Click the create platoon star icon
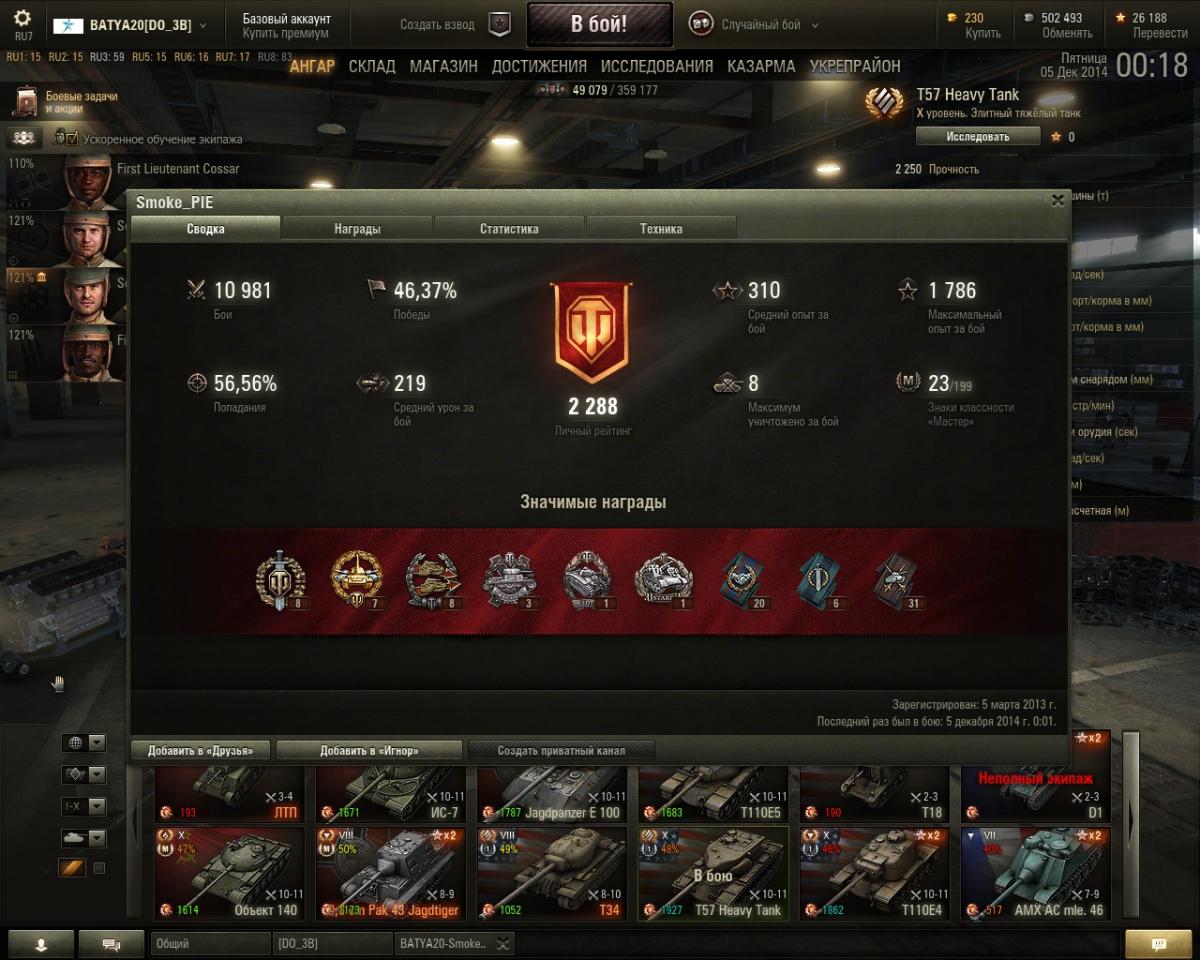This screenshot has width=1200, height=960. [x=499, y=25]
